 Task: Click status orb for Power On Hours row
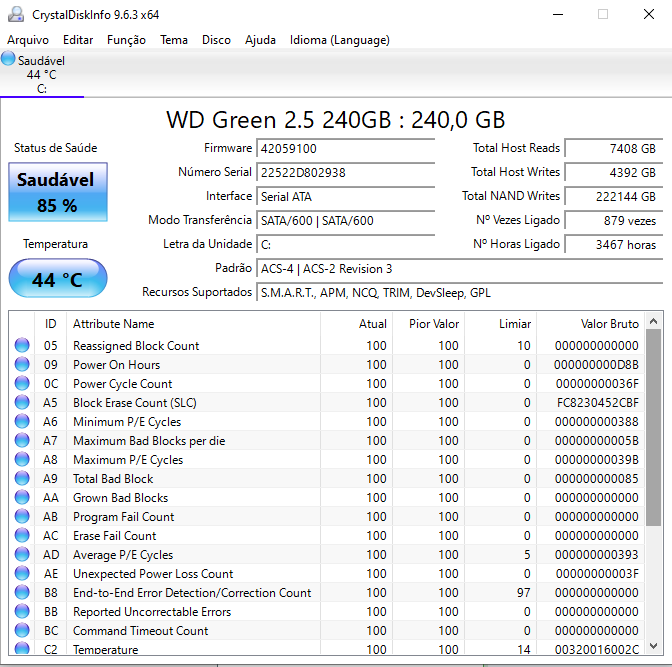click(22, 364)
